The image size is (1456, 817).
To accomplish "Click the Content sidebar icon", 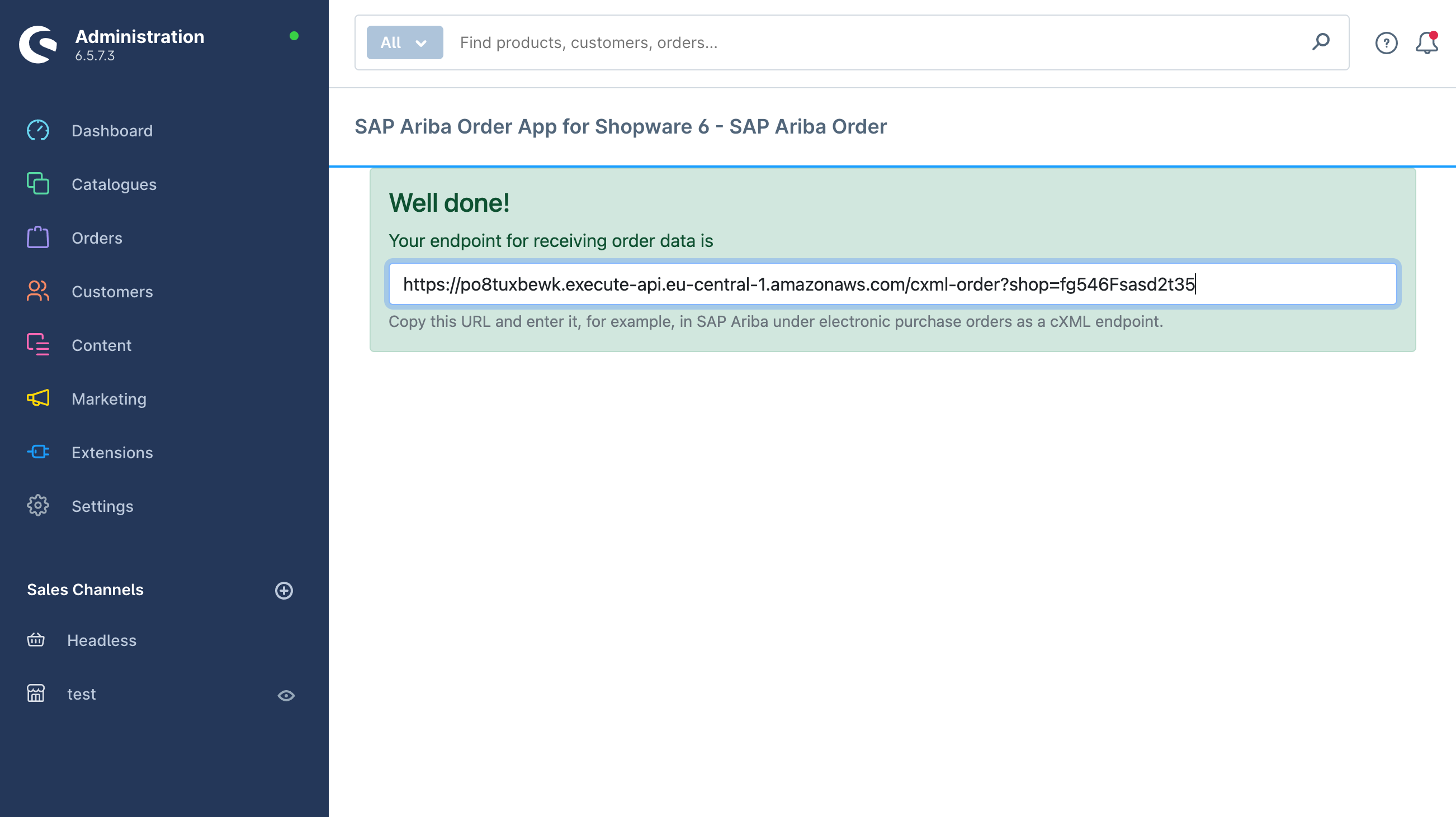I will tap(38, 345).
